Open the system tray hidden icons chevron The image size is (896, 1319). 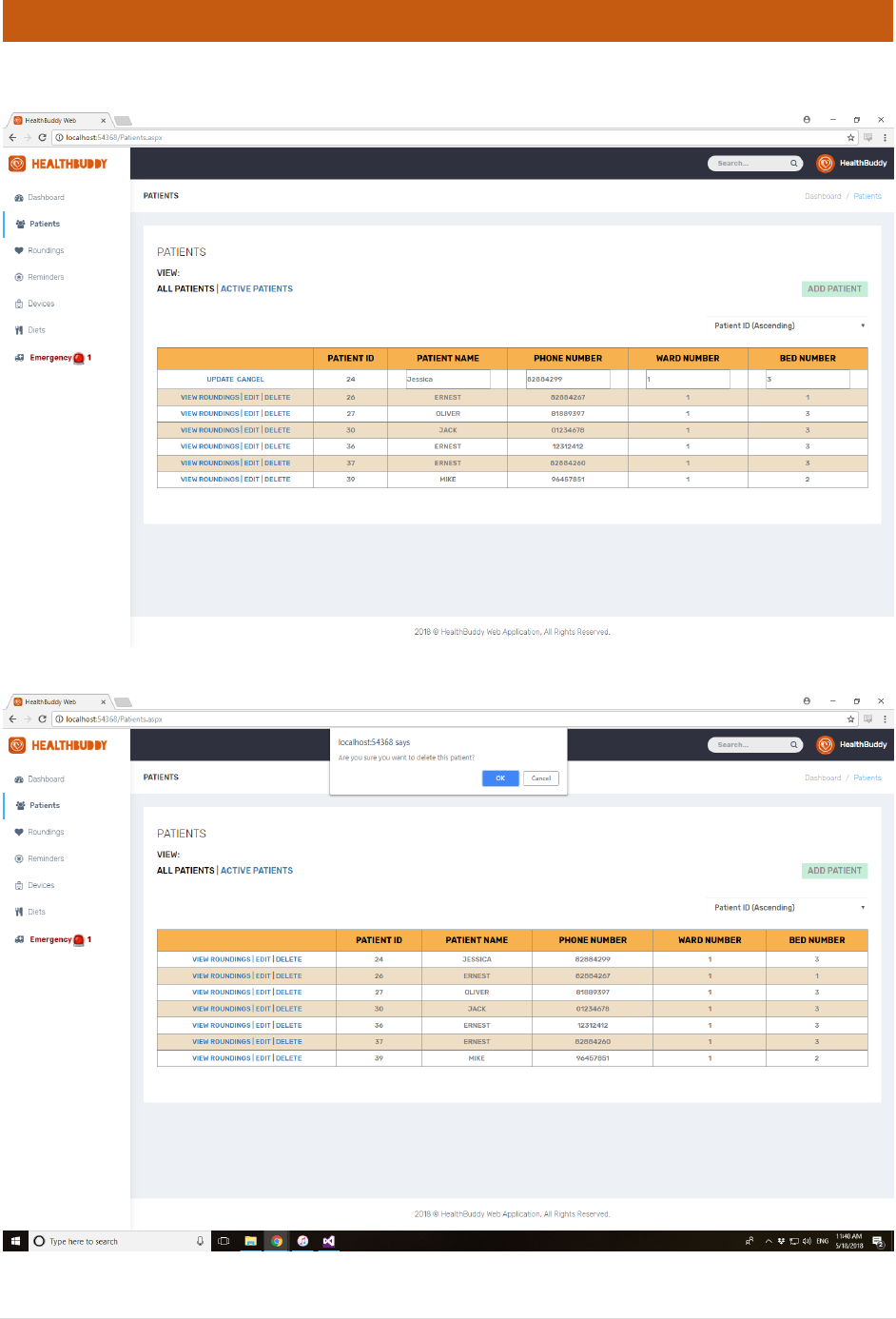769,1241
